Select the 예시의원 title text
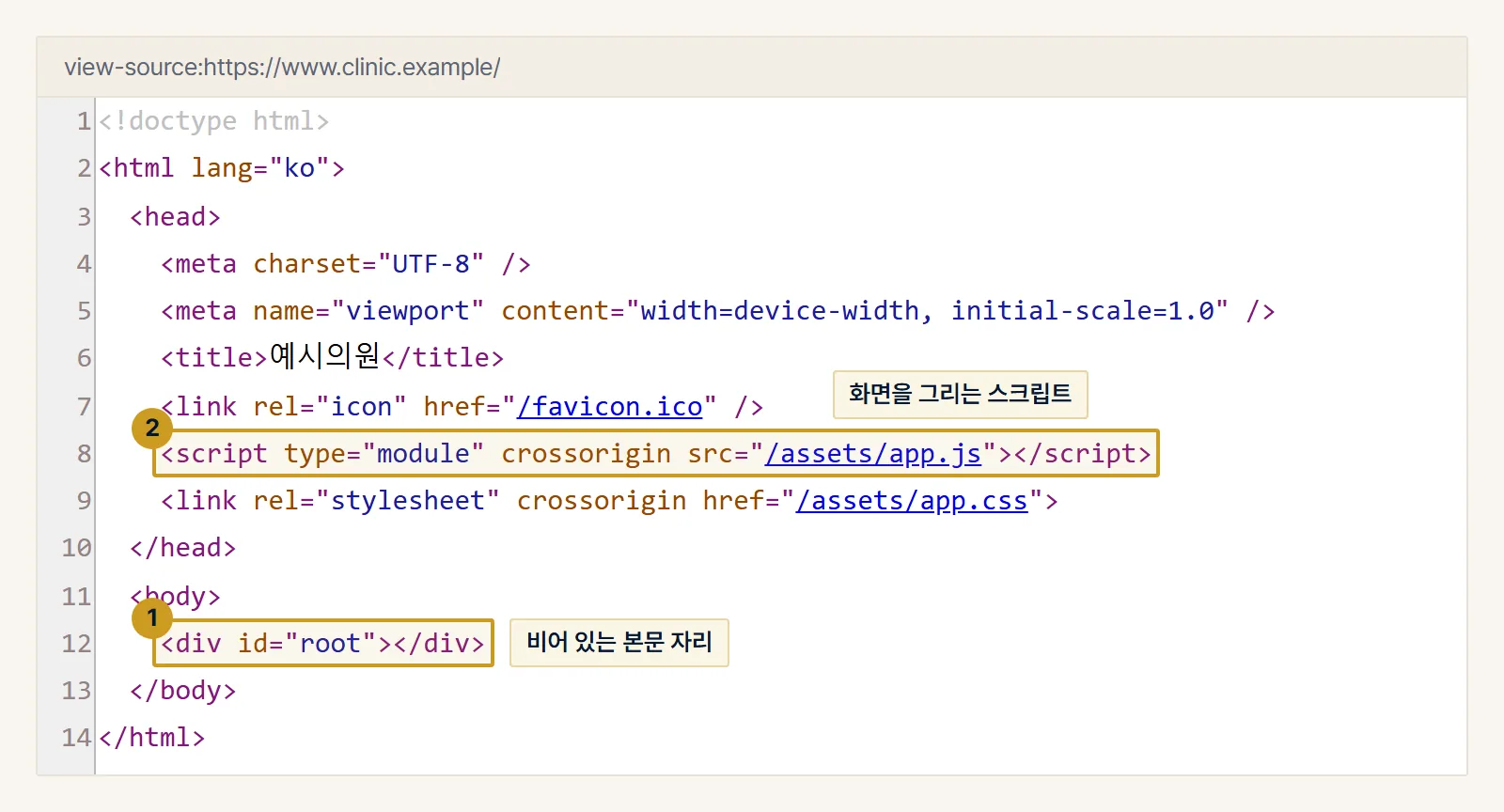Viewport: 1504px width, 812px height. point(324,357)
